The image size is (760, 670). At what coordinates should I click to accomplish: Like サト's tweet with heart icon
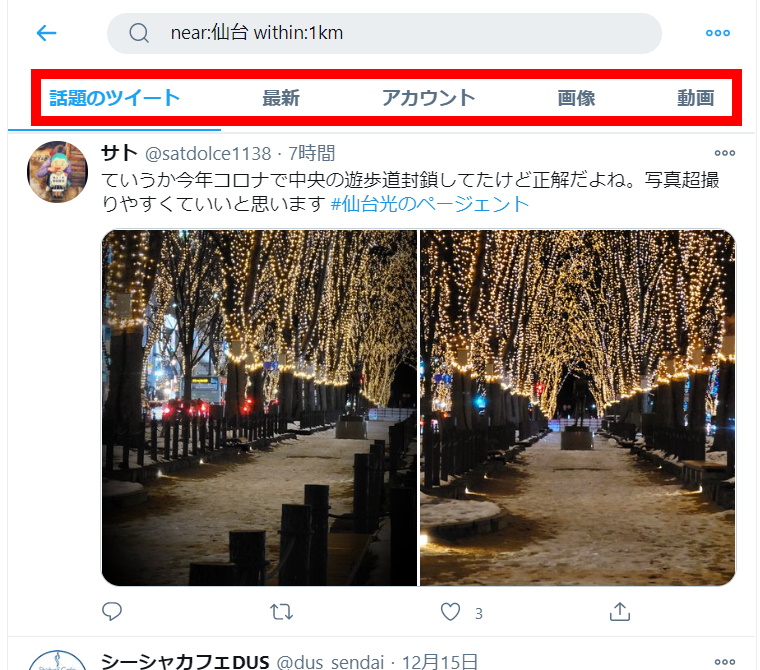[x=450, y=612]
